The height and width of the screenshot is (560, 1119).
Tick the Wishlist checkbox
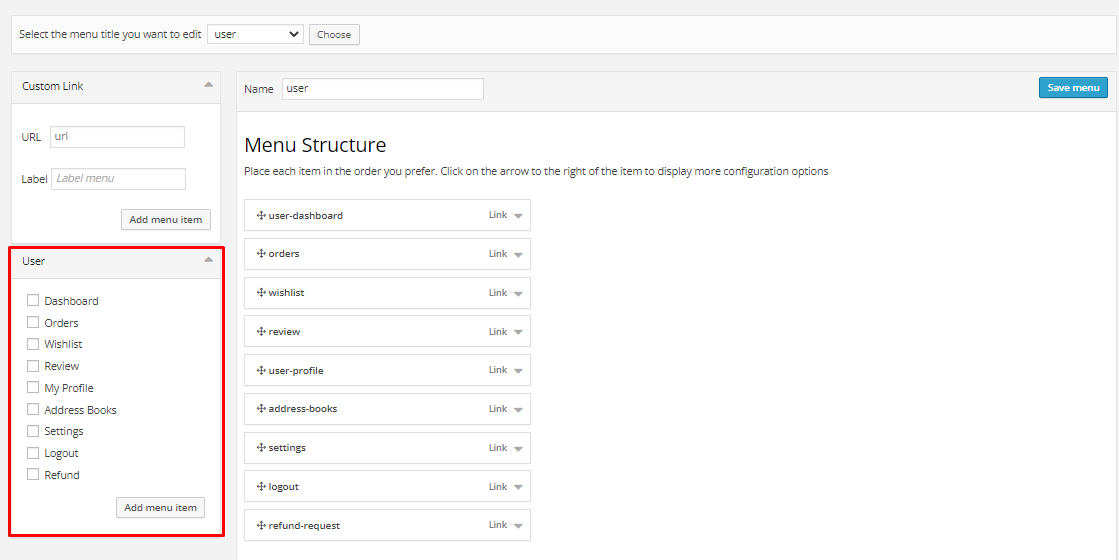(x=33, y=344)
